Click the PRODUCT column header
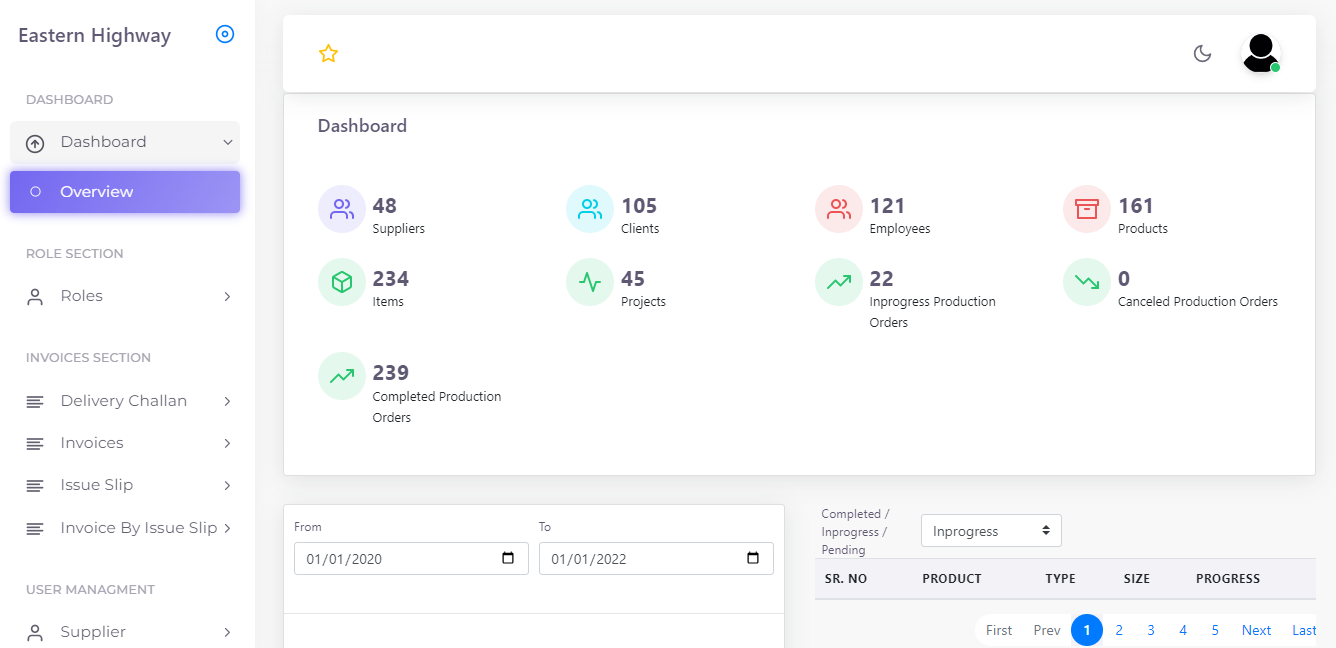 [x=952, y=578]
